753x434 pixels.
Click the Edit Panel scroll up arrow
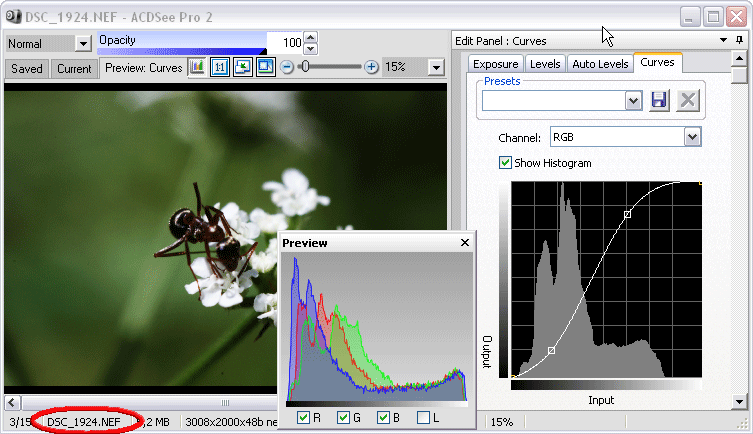click(740, 59)
